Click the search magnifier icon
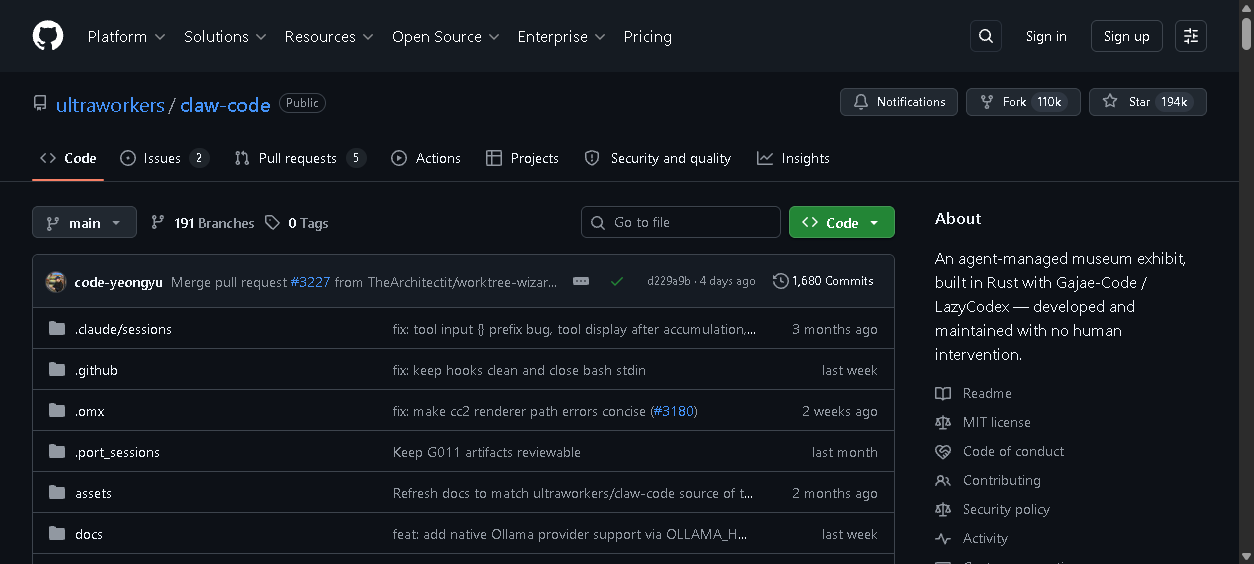This screenshot has height=564, width=1254. [986, 36]
